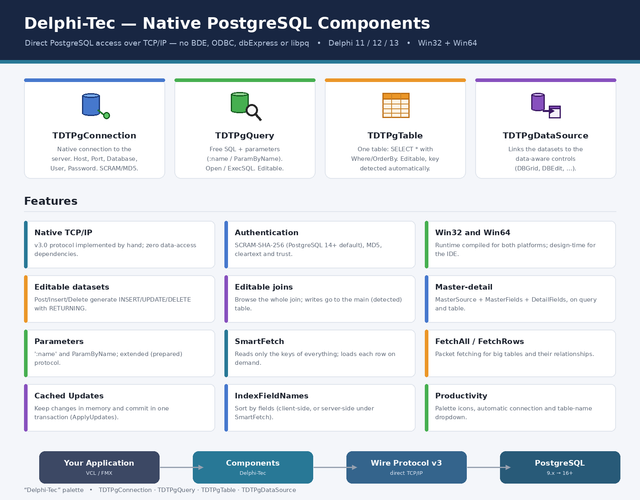Select the TDTPgDataSource card title
Image resolution: width=640 pixels, height=500 pixels.
[x=545, y=136]
